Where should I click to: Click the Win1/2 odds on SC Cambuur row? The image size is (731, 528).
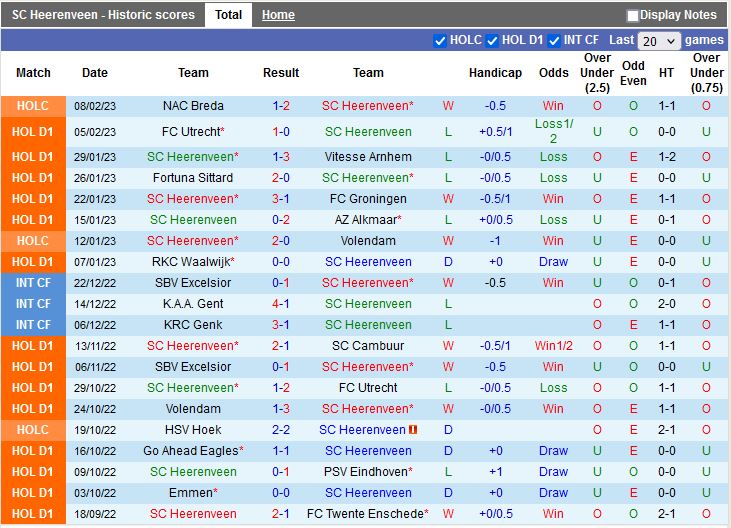[553, 346]
